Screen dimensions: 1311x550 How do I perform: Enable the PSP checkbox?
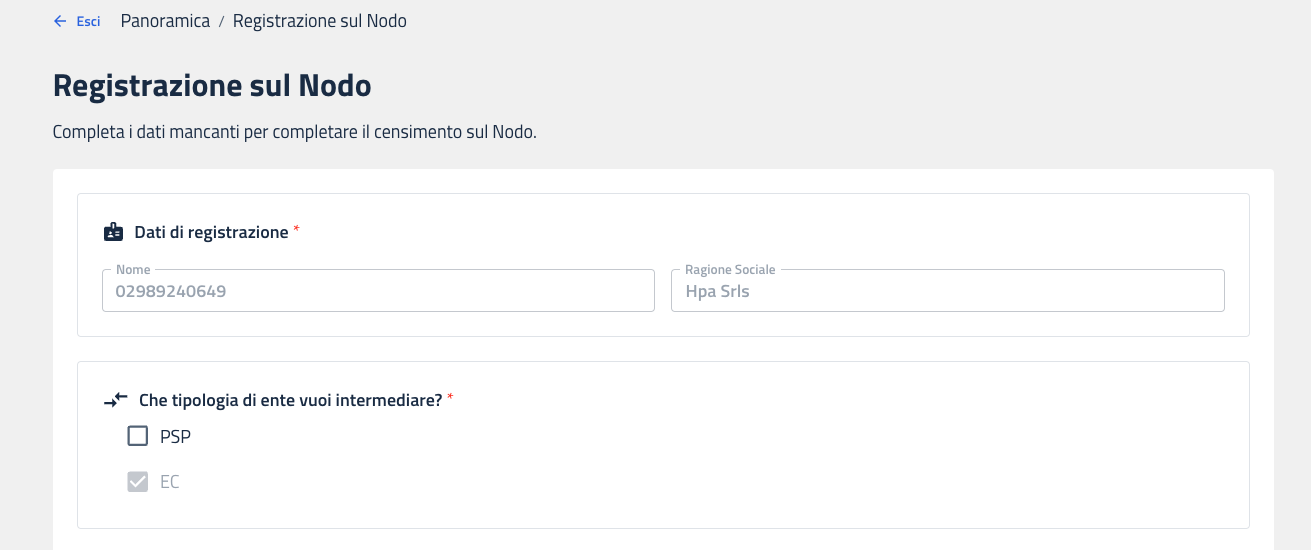[138, 436]
